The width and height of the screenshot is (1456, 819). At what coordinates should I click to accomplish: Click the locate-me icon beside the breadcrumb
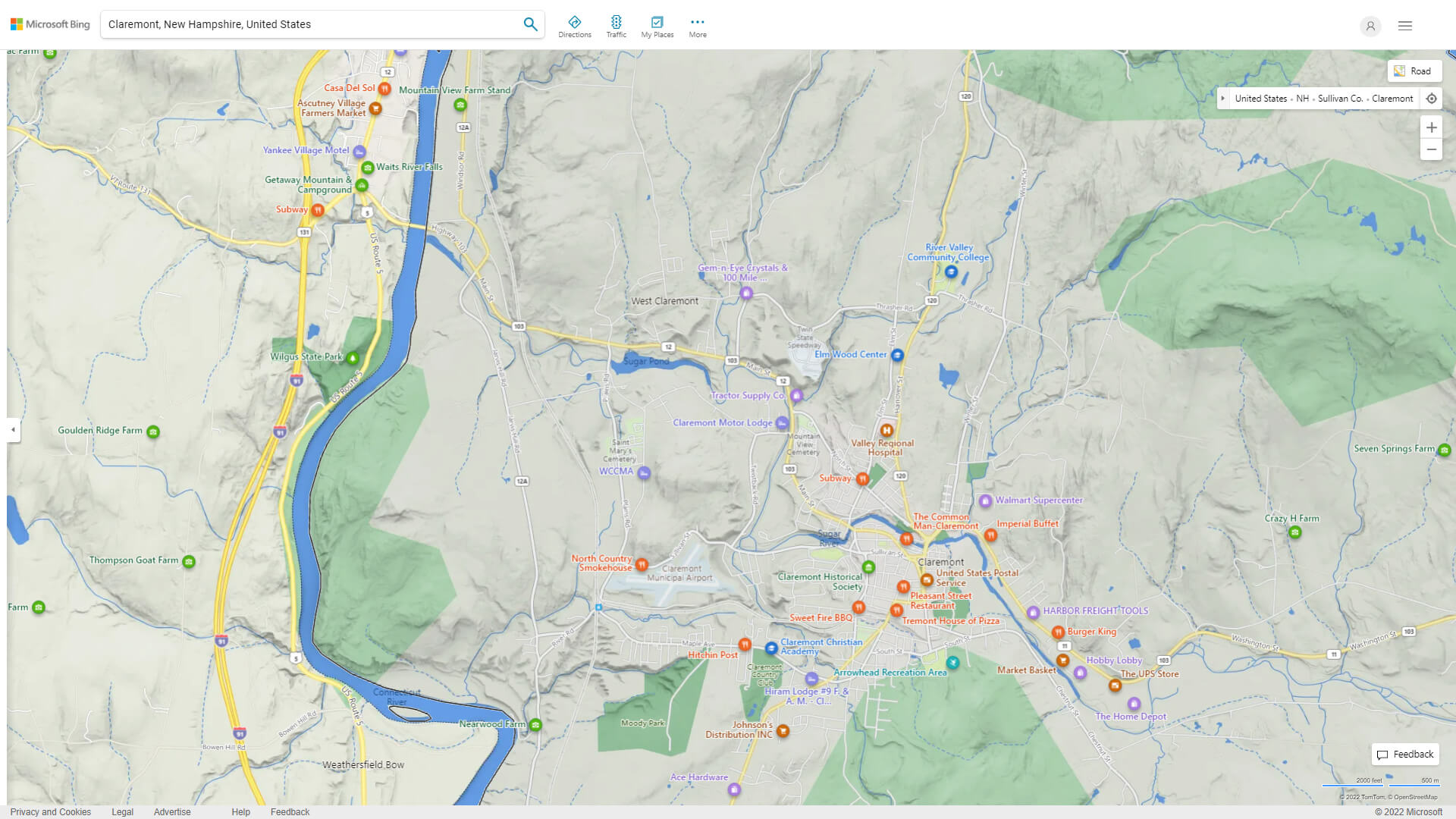pyautogui.click(x=1432, y=98)
